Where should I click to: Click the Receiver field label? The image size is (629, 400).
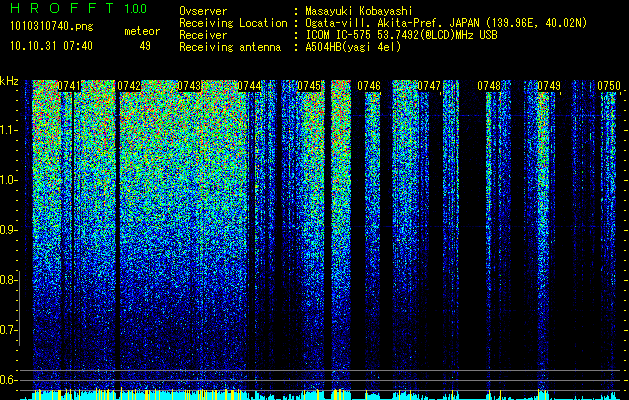(203, 35)
